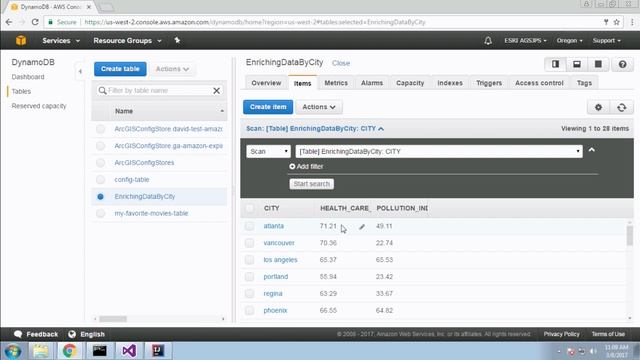640x360 pixels.
Task: Clear the table name filter with X
Action: pos(217,91)
